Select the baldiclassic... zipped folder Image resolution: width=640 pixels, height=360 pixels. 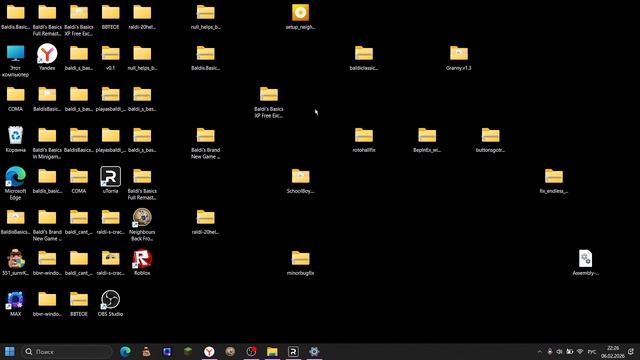[x=364, y=57]
